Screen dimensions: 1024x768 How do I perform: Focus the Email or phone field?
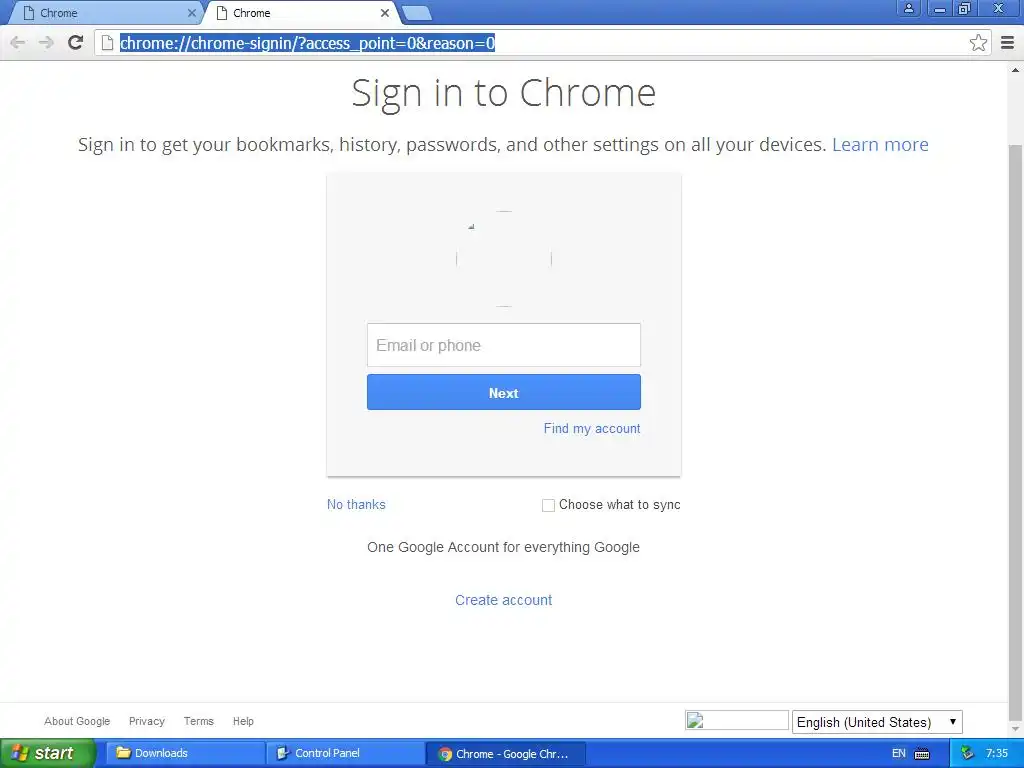pyautogui.click(x=504, y=345)
